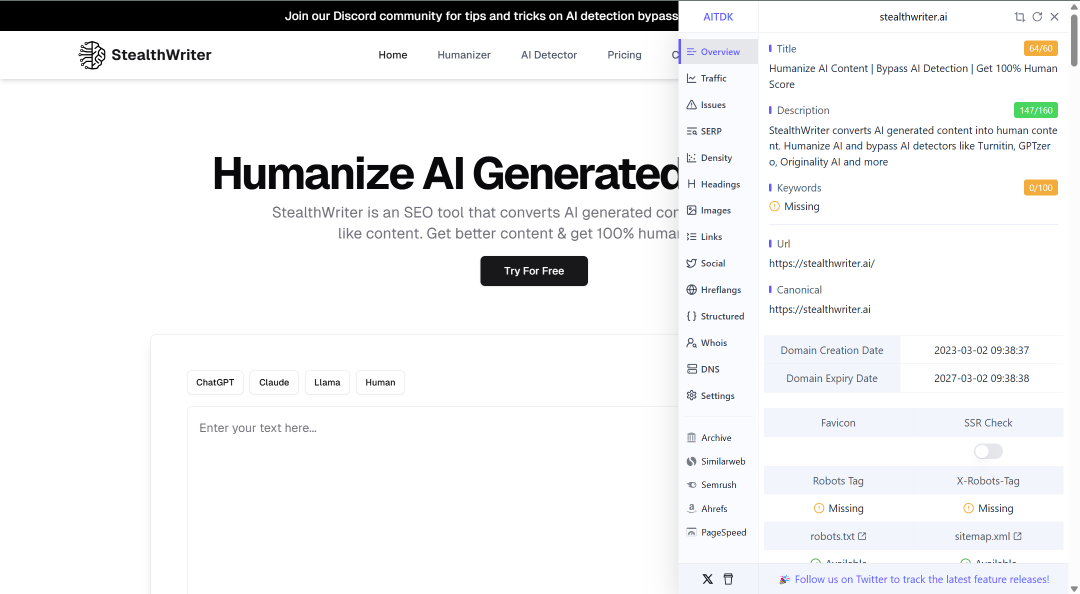Click the Social Twitter bird icon
The height and width of the screenshot is (594, 1080).
tap(692, 263)
